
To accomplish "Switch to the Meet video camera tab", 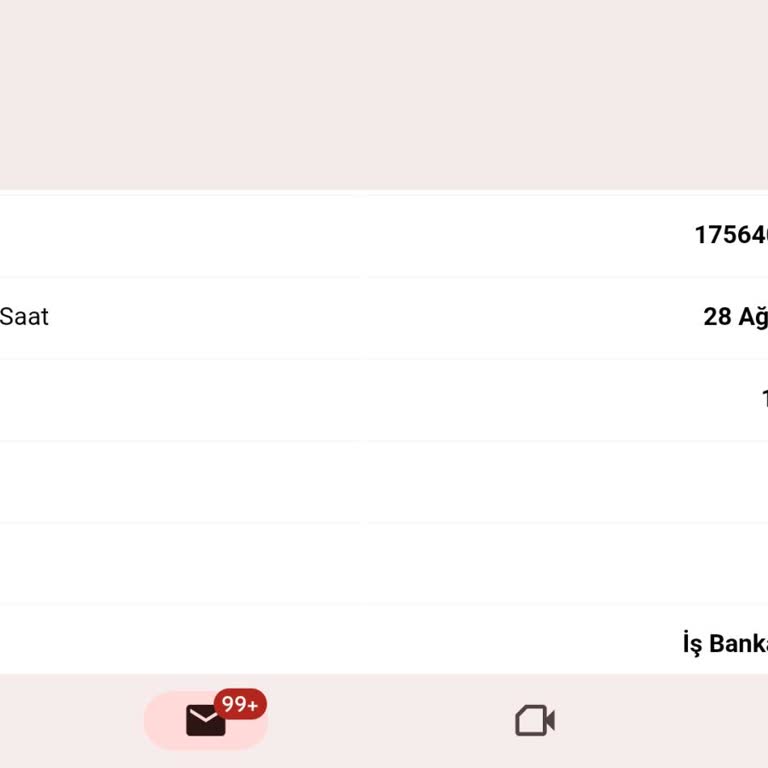I will click(534, 720).
